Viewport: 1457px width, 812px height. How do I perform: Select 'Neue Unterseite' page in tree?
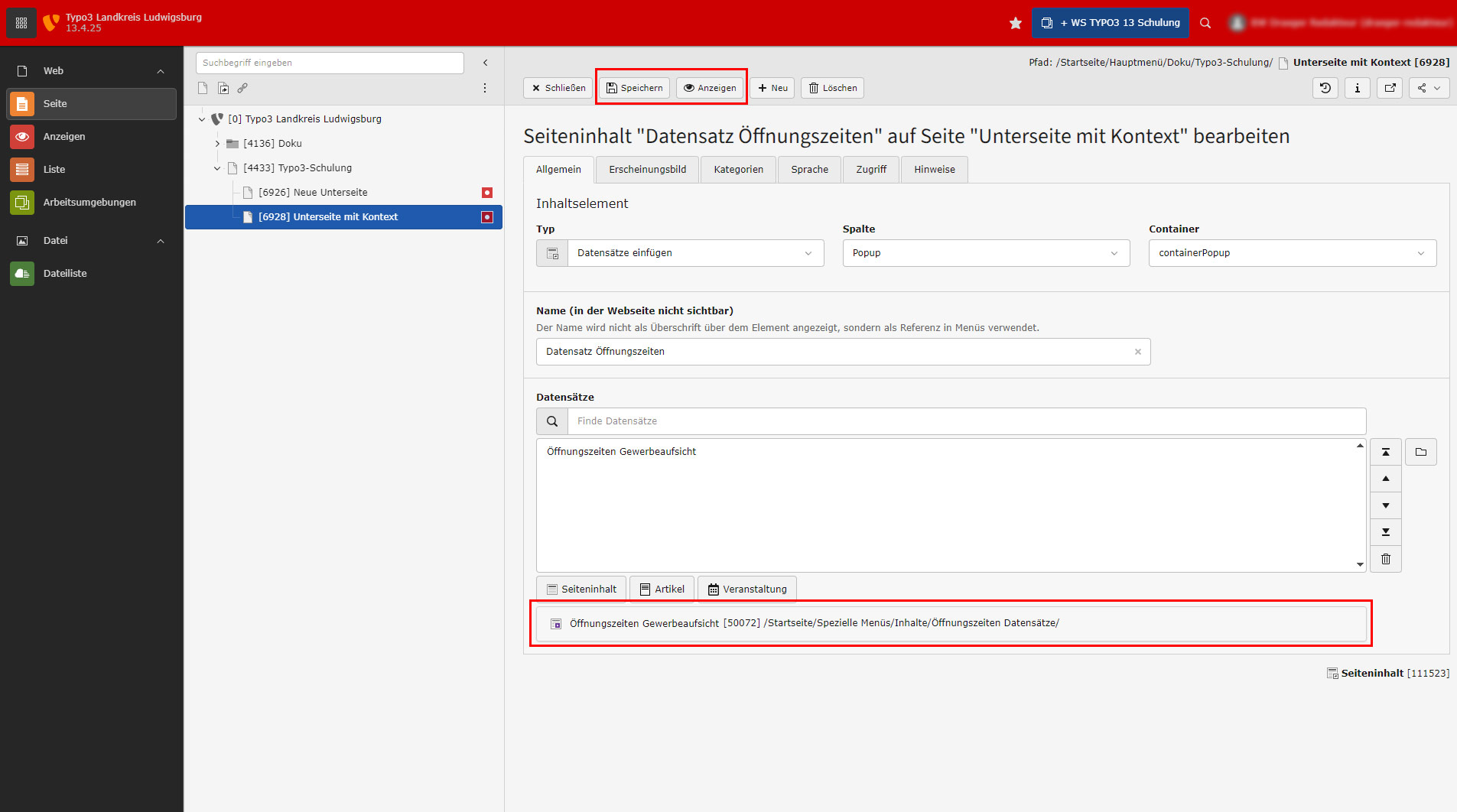[313, 193]
